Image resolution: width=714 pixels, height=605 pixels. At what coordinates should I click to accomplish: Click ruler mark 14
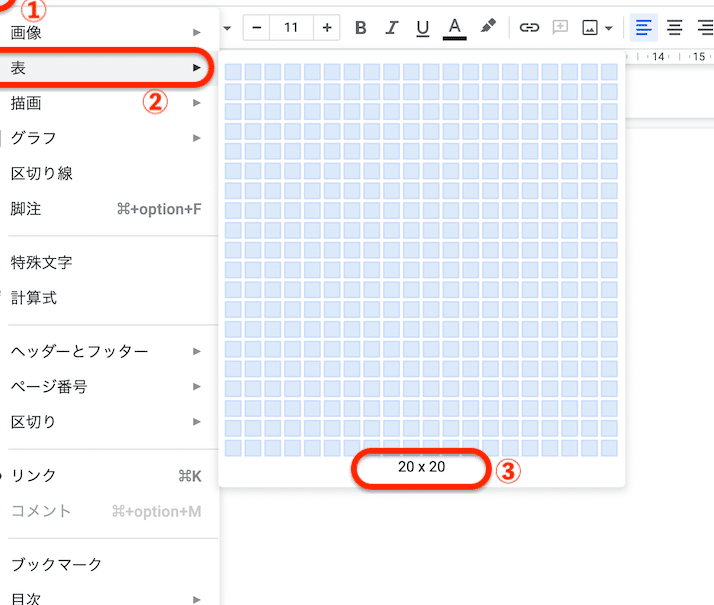click(x=658, y=57)
